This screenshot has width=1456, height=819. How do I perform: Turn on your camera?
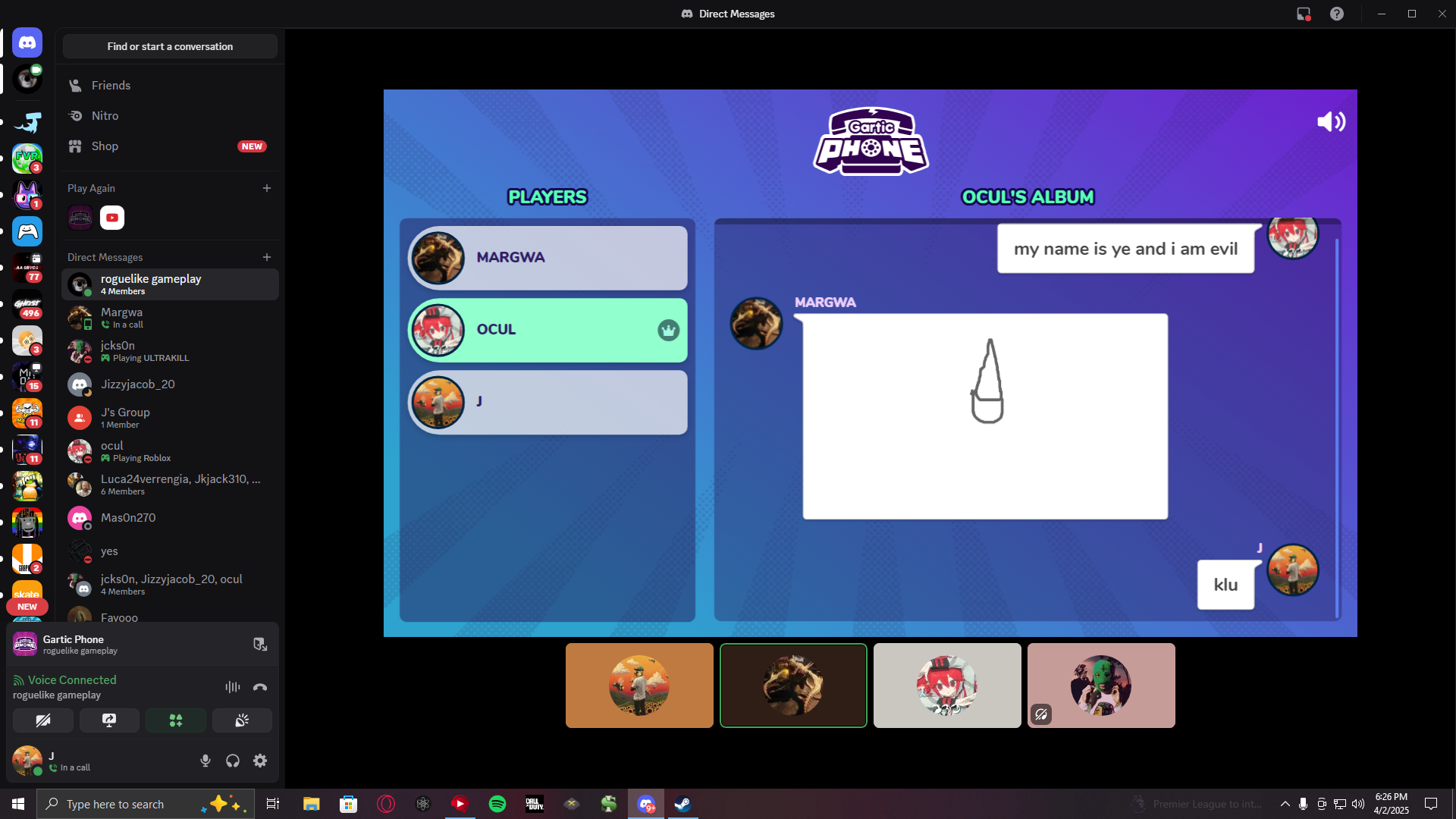tap(43, 720)
